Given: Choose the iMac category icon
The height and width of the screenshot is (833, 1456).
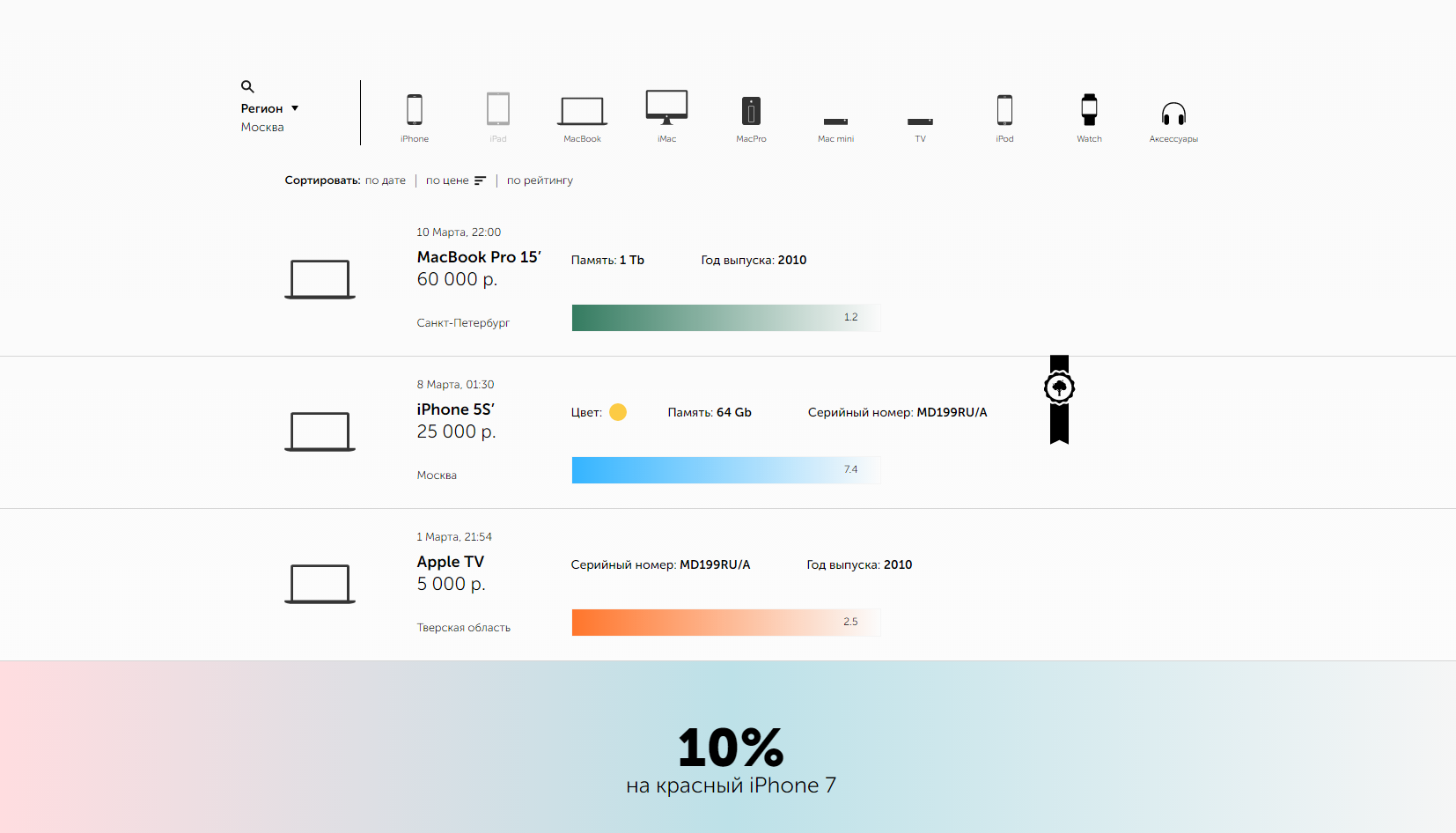Looking at the screenshot, I should tap(666, 107).
